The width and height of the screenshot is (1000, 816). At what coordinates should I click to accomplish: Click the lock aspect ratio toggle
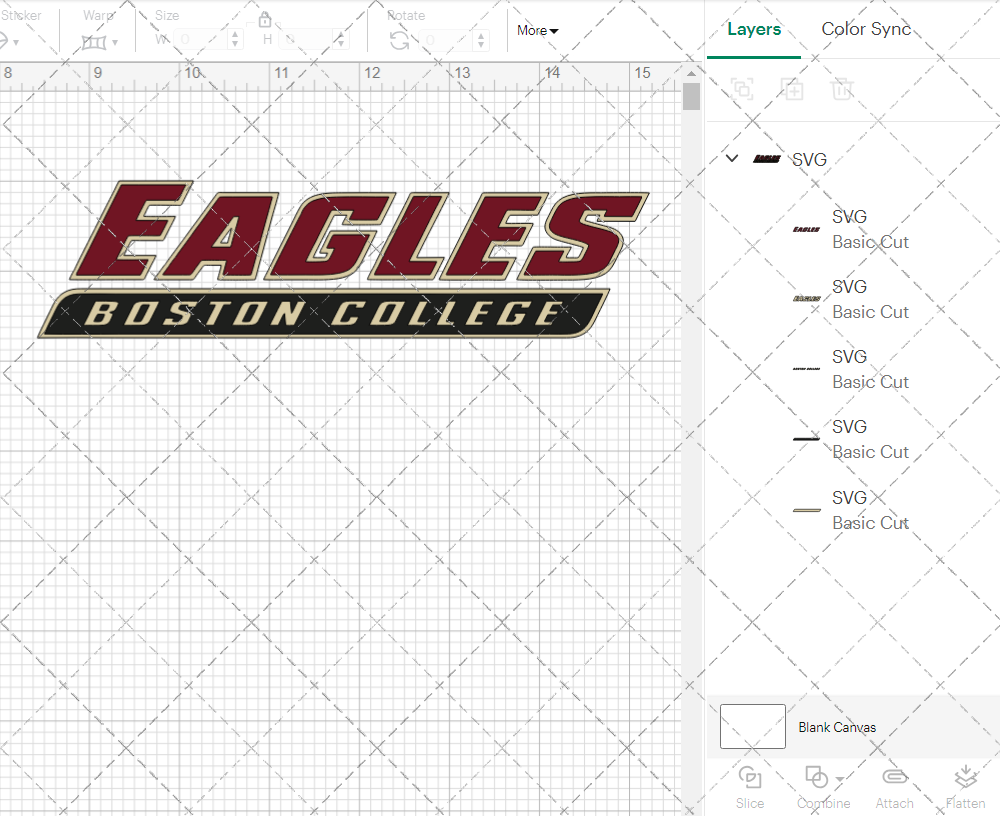265,19
